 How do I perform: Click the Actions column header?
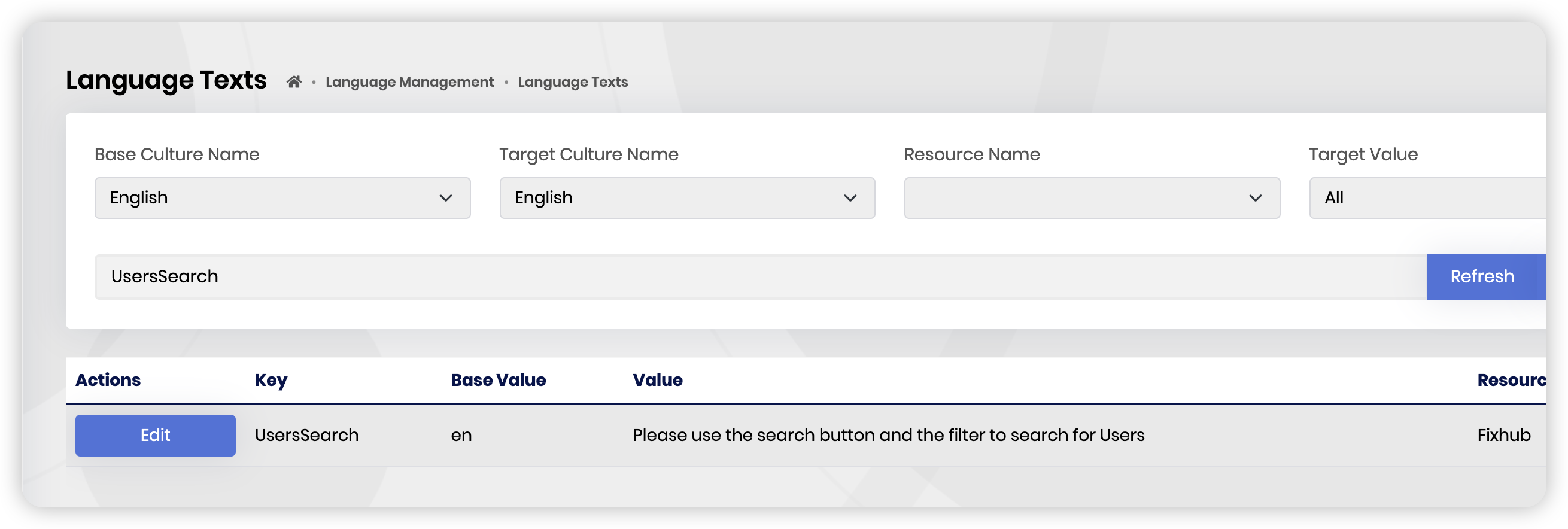[x=108, y=380]
